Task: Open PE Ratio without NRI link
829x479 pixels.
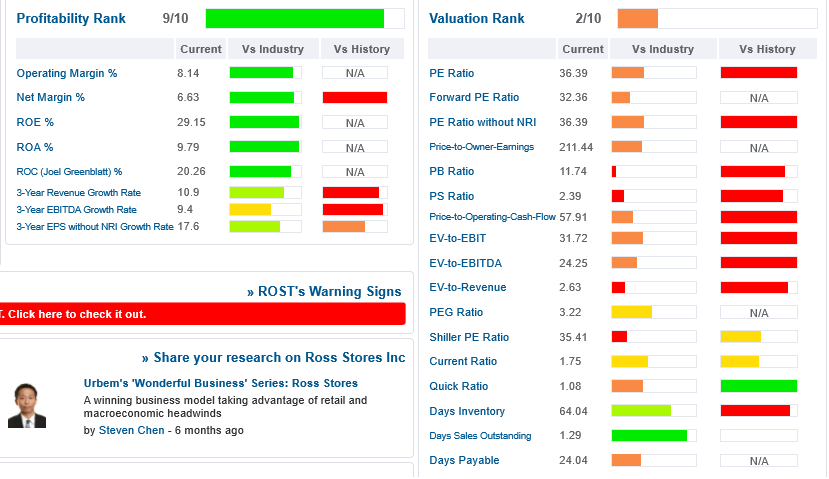Action: coord(483,122)
